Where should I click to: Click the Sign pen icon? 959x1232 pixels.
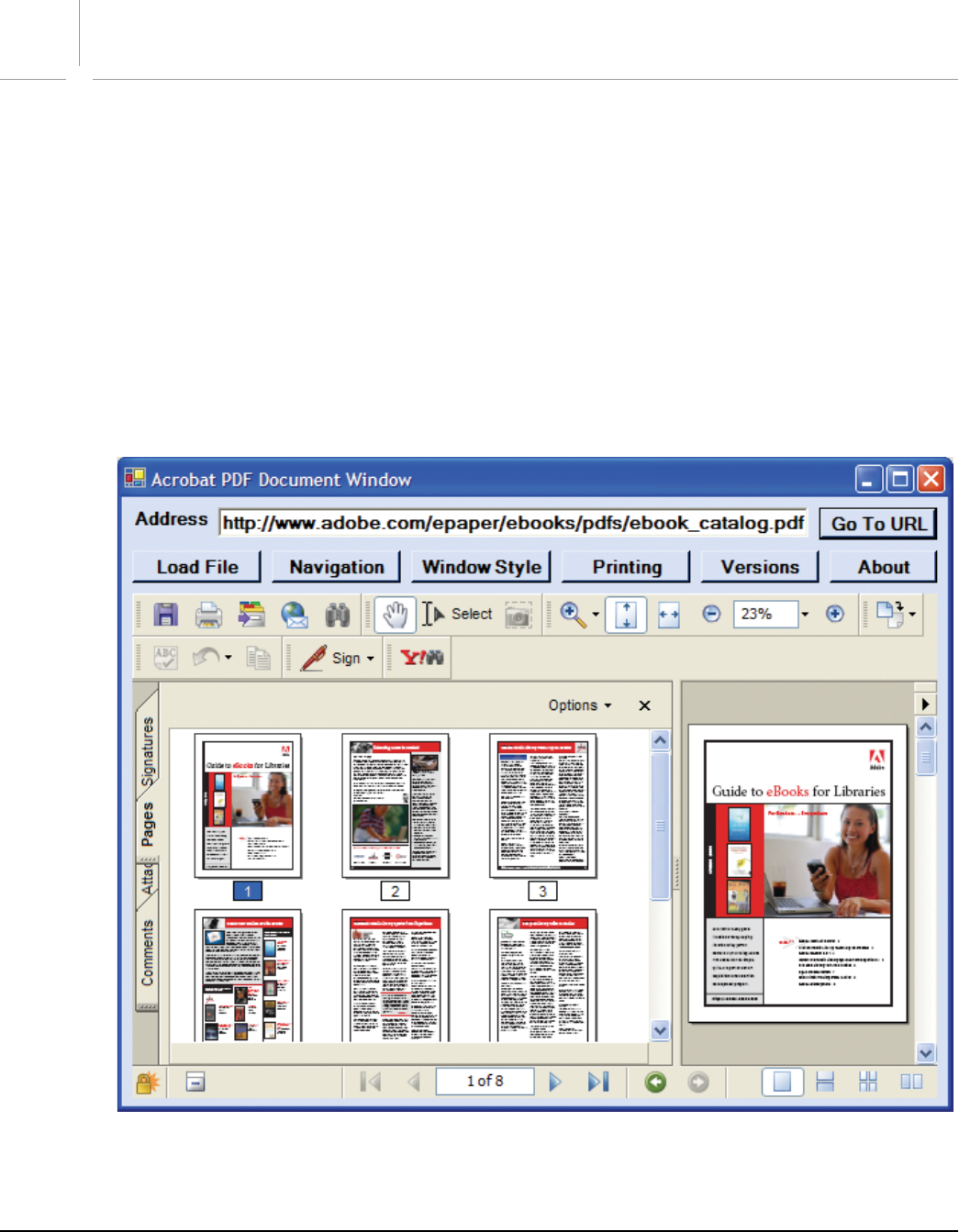tap(313, 658)
